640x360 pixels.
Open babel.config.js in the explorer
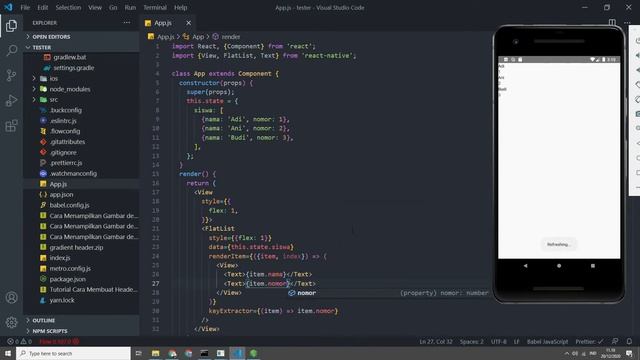(69, 205)
